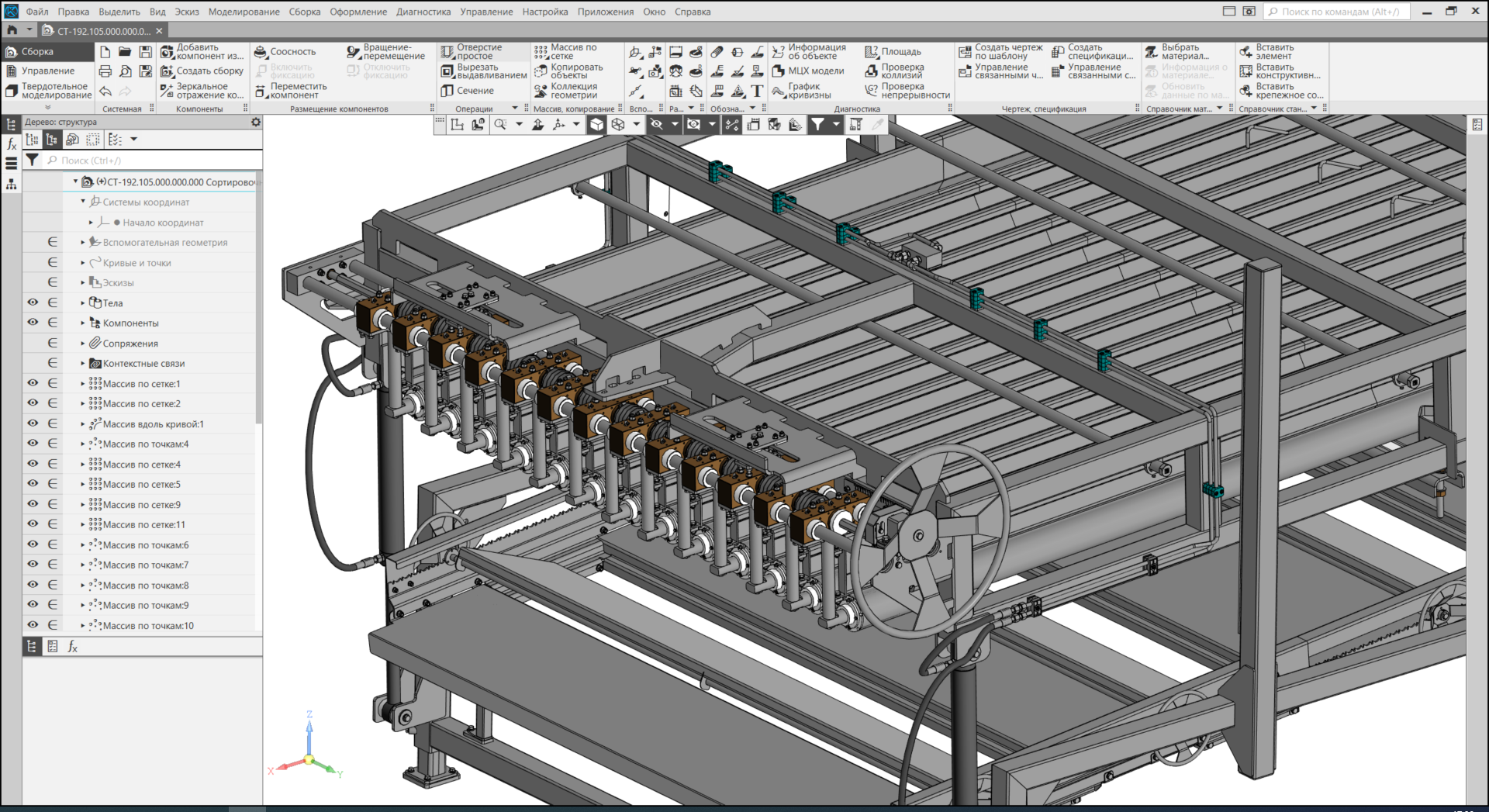Click Добавить компонент из файла button

point(167,52)
